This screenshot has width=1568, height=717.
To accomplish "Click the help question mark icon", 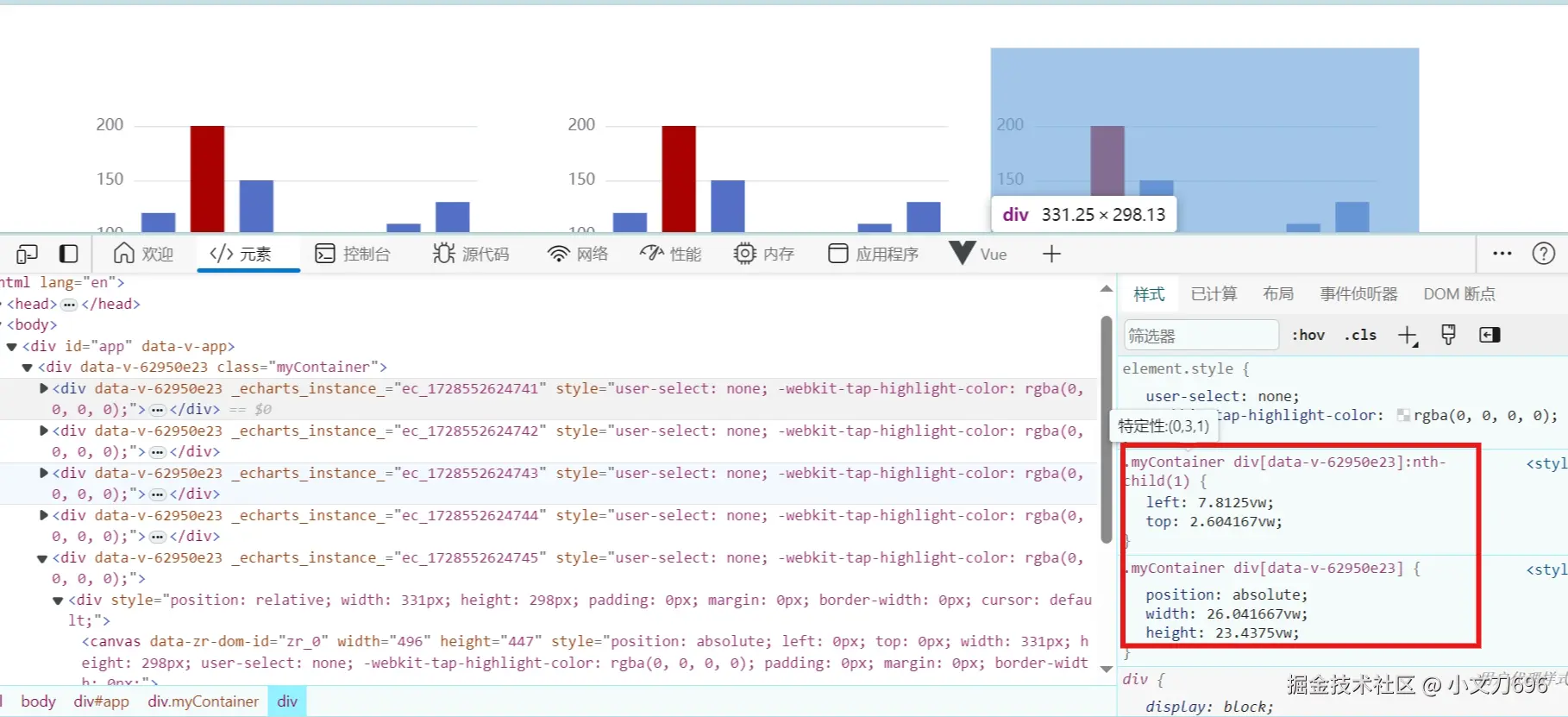I will click(1544, 254).
